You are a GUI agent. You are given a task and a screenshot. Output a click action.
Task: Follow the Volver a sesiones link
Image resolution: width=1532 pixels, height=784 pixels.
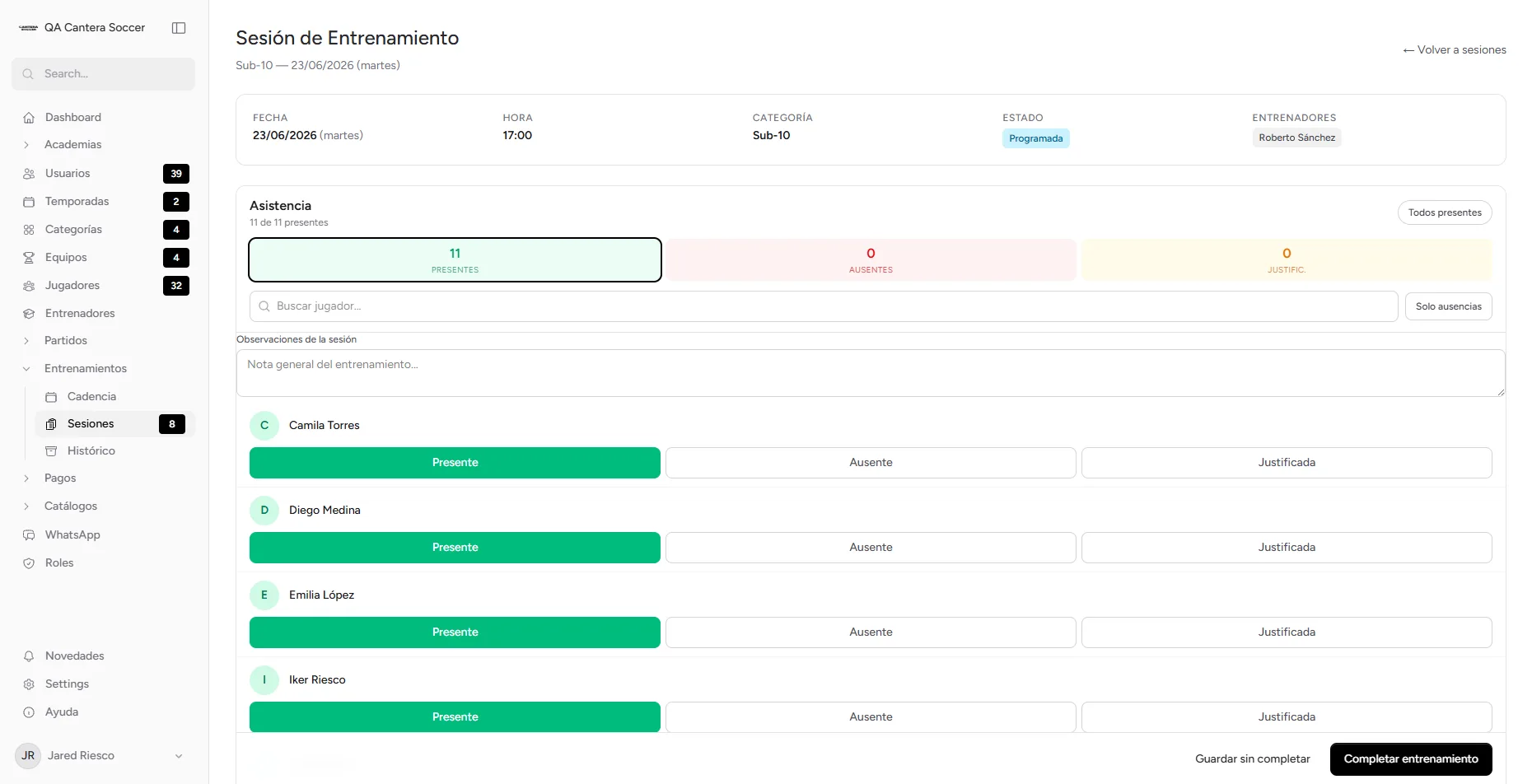click(1455, 50)
